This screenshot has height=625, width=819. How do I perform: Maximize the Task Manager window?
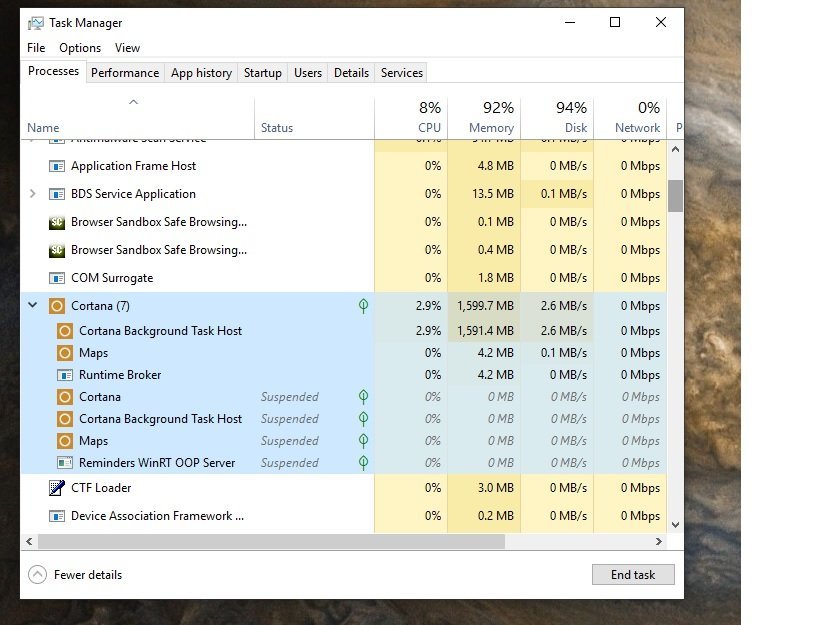tap(615, 22)
